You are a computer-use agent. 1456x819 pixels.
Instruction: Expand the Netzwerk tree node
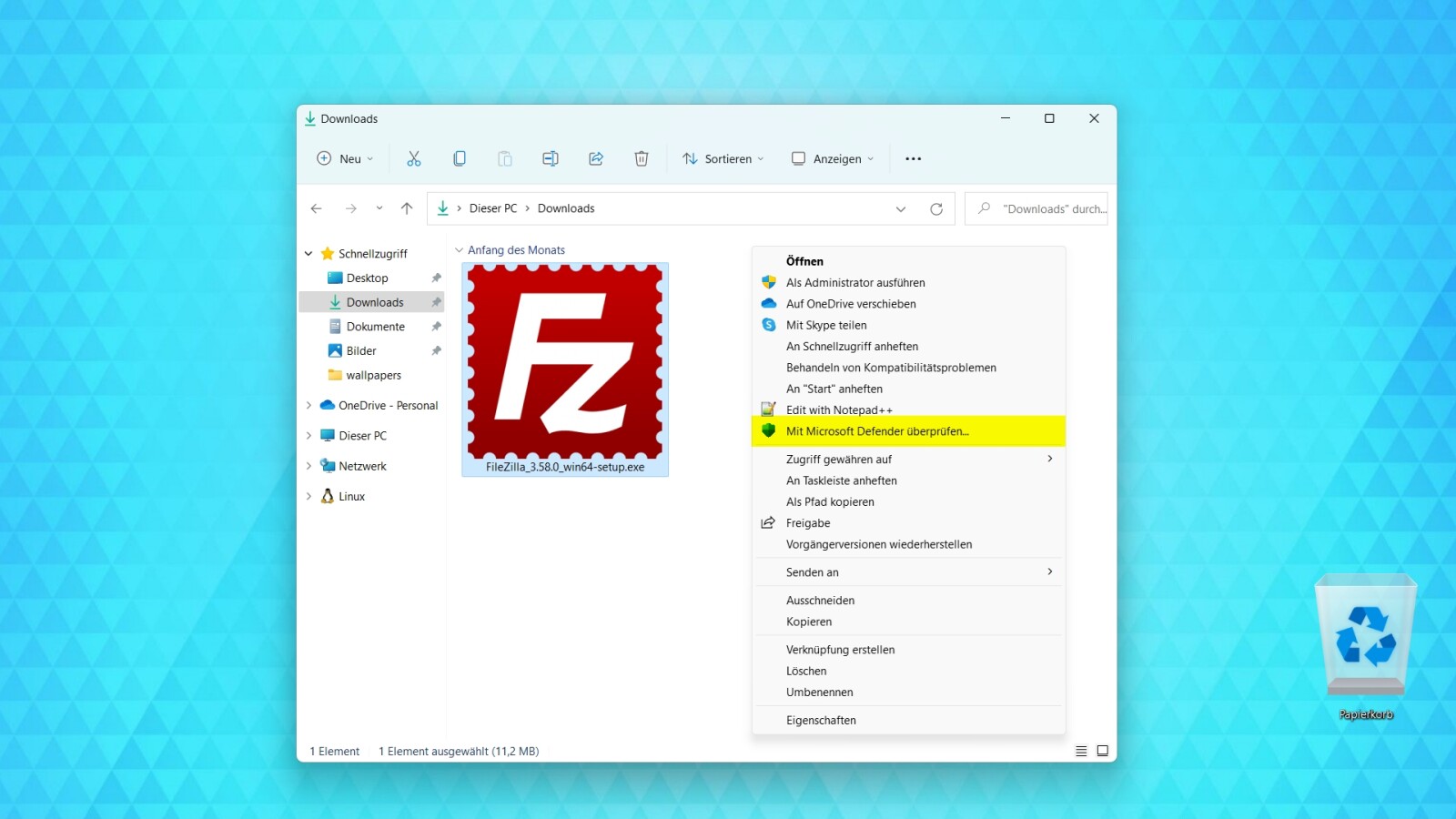click(308, 466)
